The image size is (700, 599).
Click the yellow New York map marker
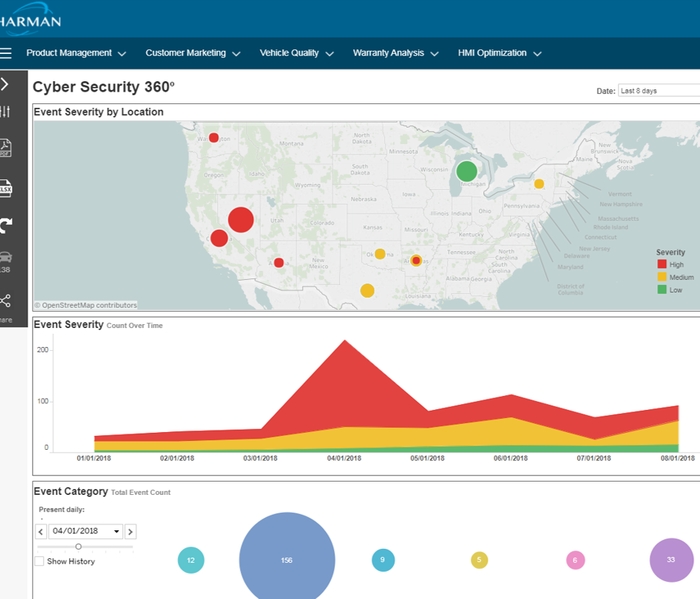(539, 184)
